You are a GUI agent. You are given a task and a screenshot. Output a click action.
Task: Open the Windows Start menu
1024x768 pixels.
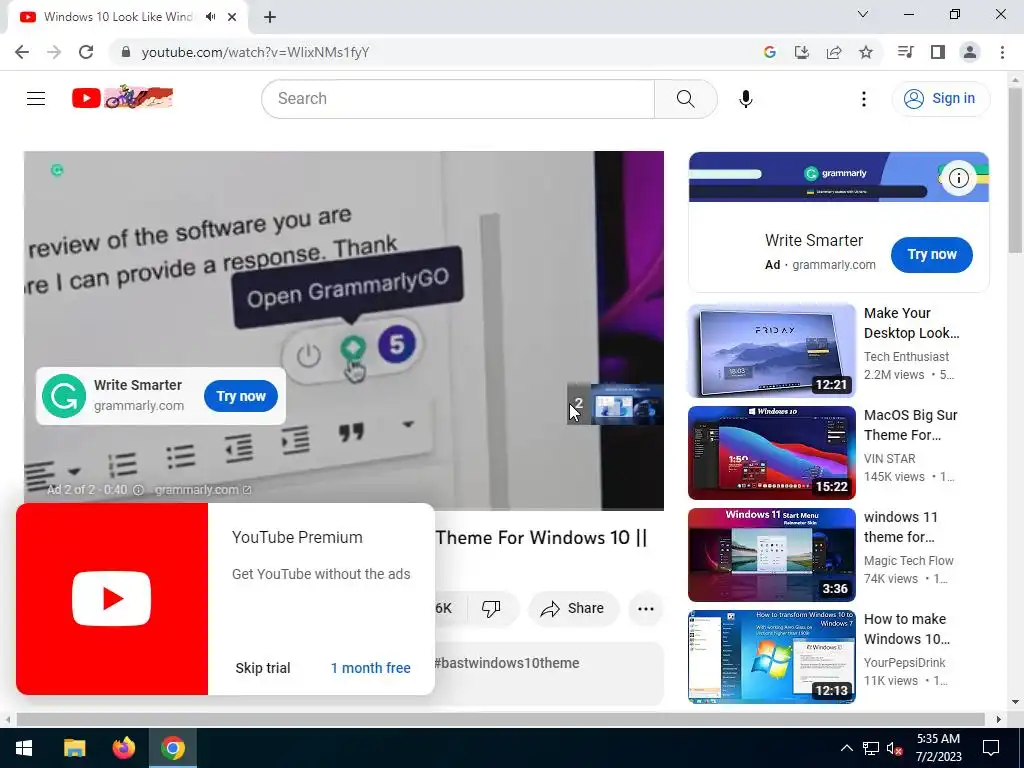point(24,748)
